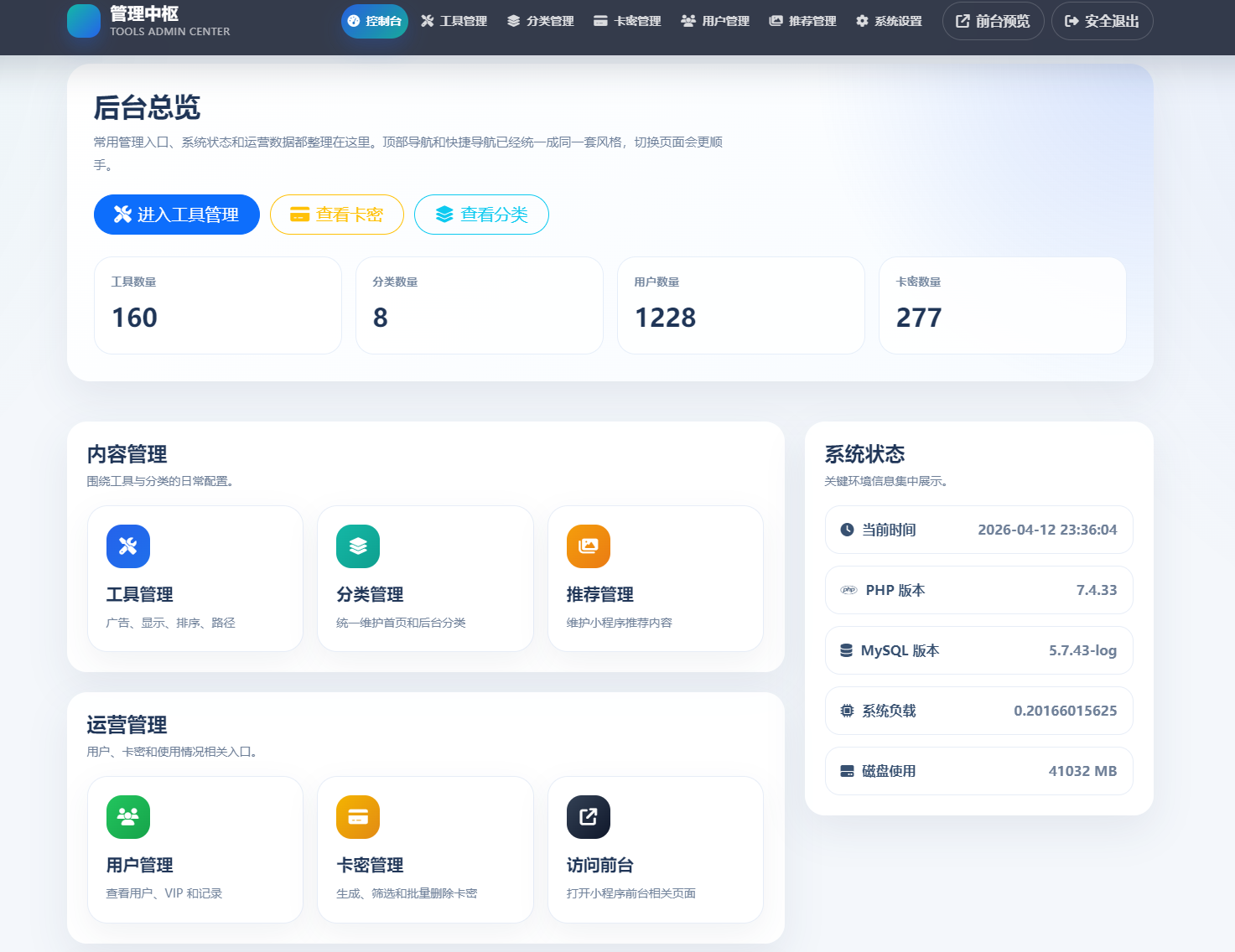The width and height of the screenshot is (1235, 952).
Task: Click the orange 推荐管理 icon
Action: [x=588, y=546]
